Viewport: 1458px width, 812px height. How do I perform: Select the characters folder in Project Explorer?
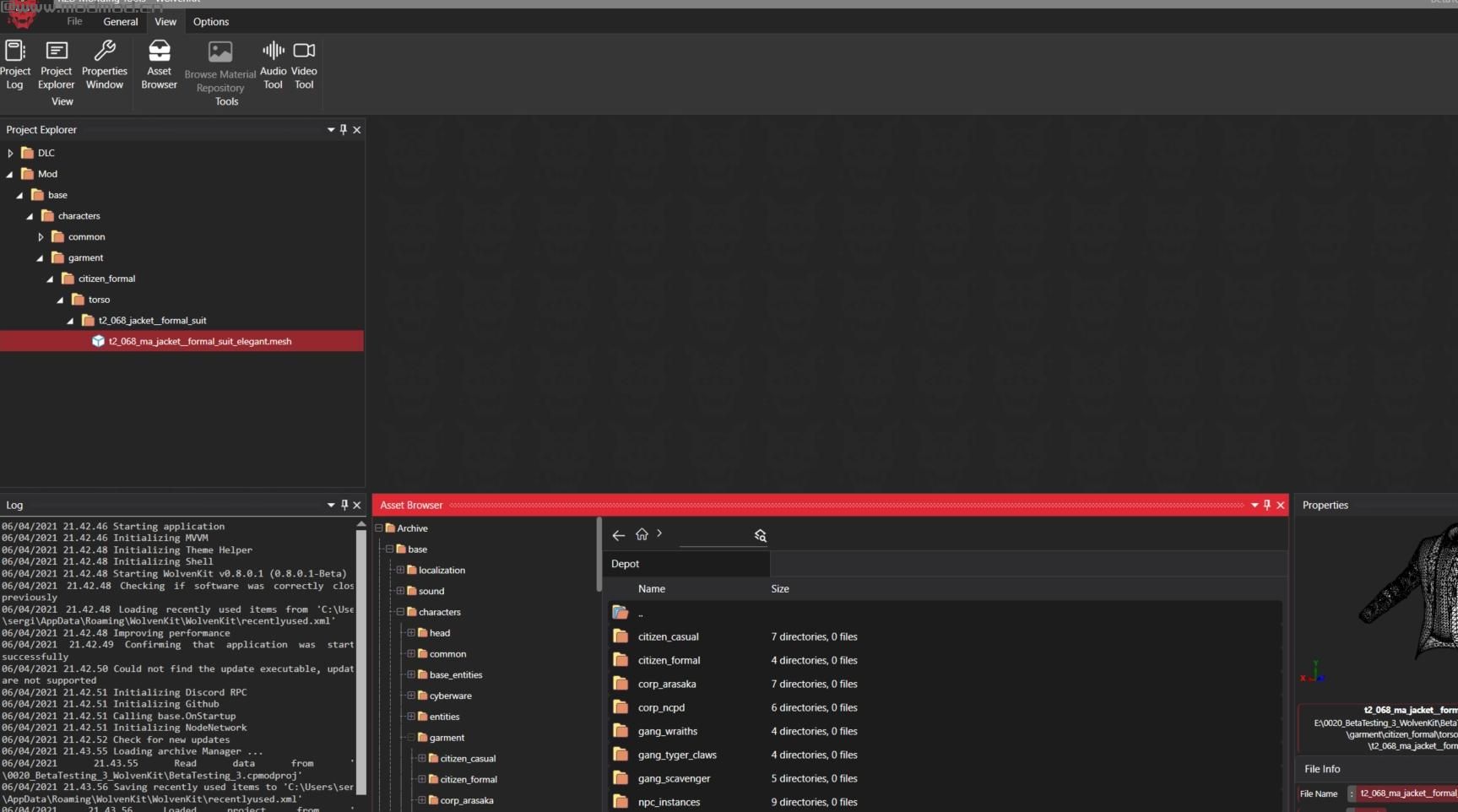click(x=79, y=216)
